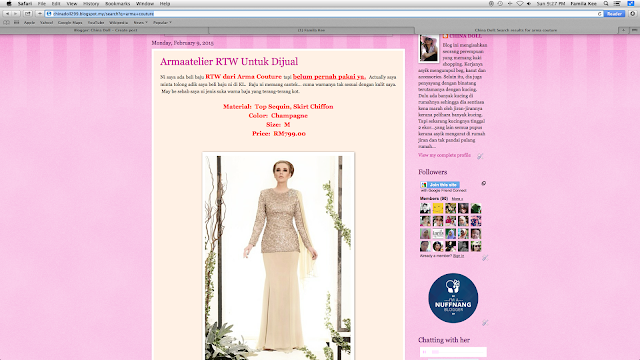This screenshot has height=360, width=640.
Task: Click View my complete profile
Action: [x=444, y=155]
